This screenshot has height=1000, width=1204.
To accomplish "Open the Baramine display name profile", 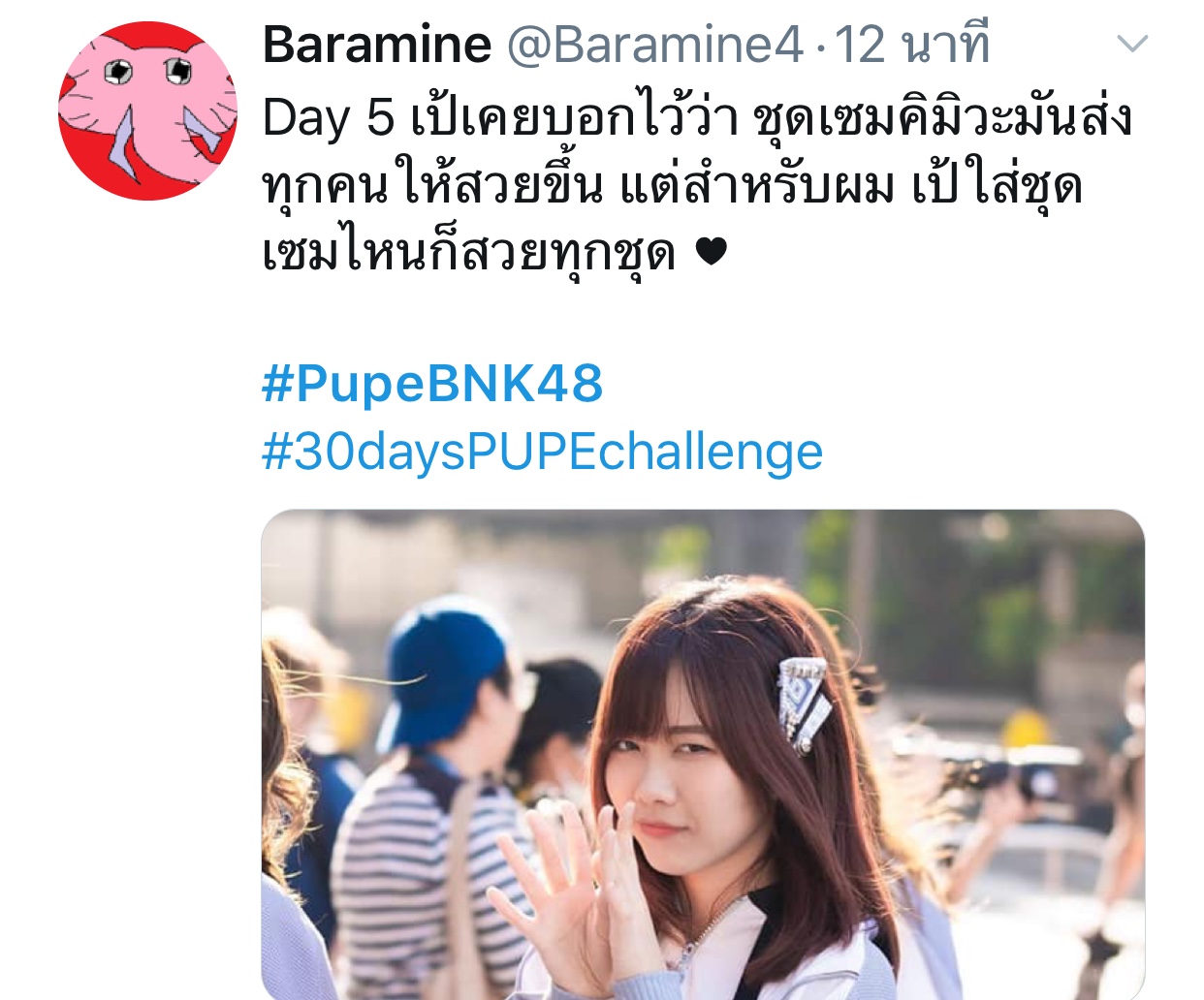I will click(x=377, y=45).
